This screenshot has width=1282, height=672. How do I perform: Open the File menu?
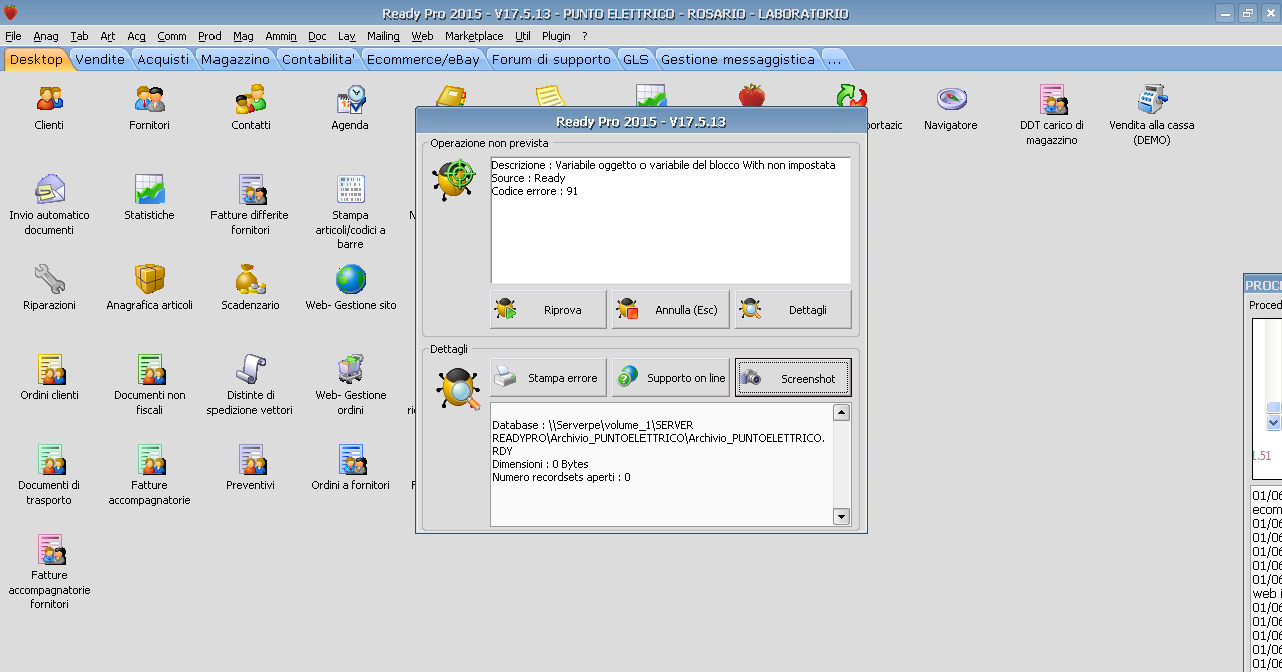(x=13, y=36)
